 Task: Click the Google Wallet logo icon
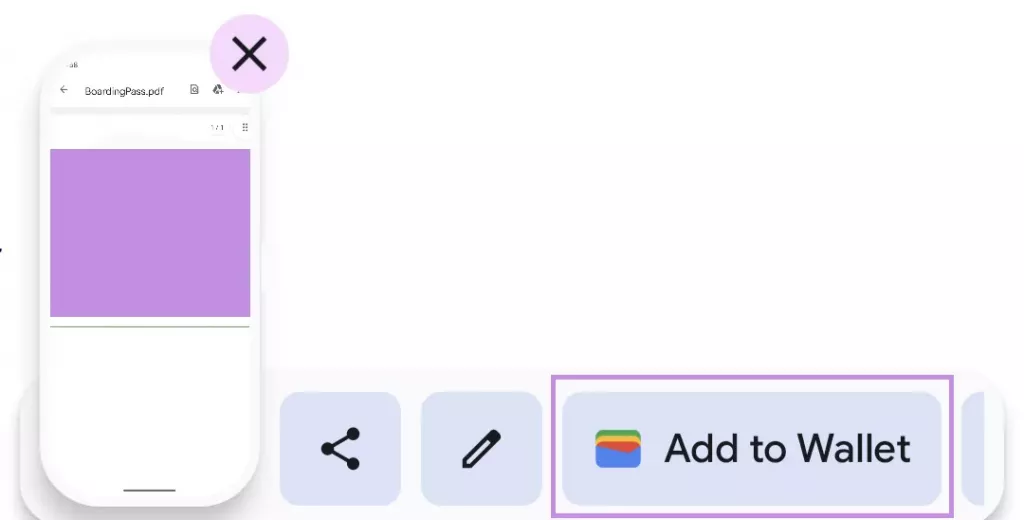(x=618, y=449)
